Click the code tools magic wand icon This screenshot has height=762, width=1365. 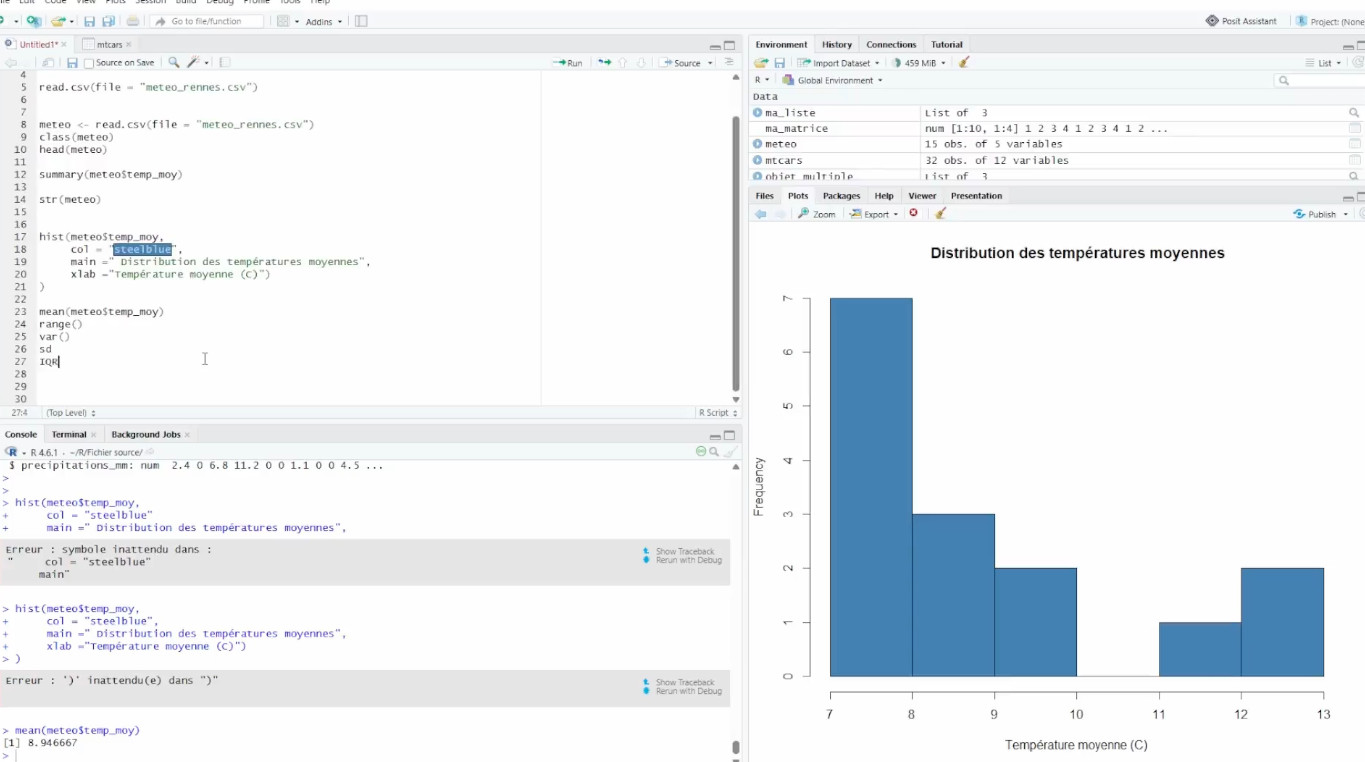pyautogui.click(x=197, y=63)
